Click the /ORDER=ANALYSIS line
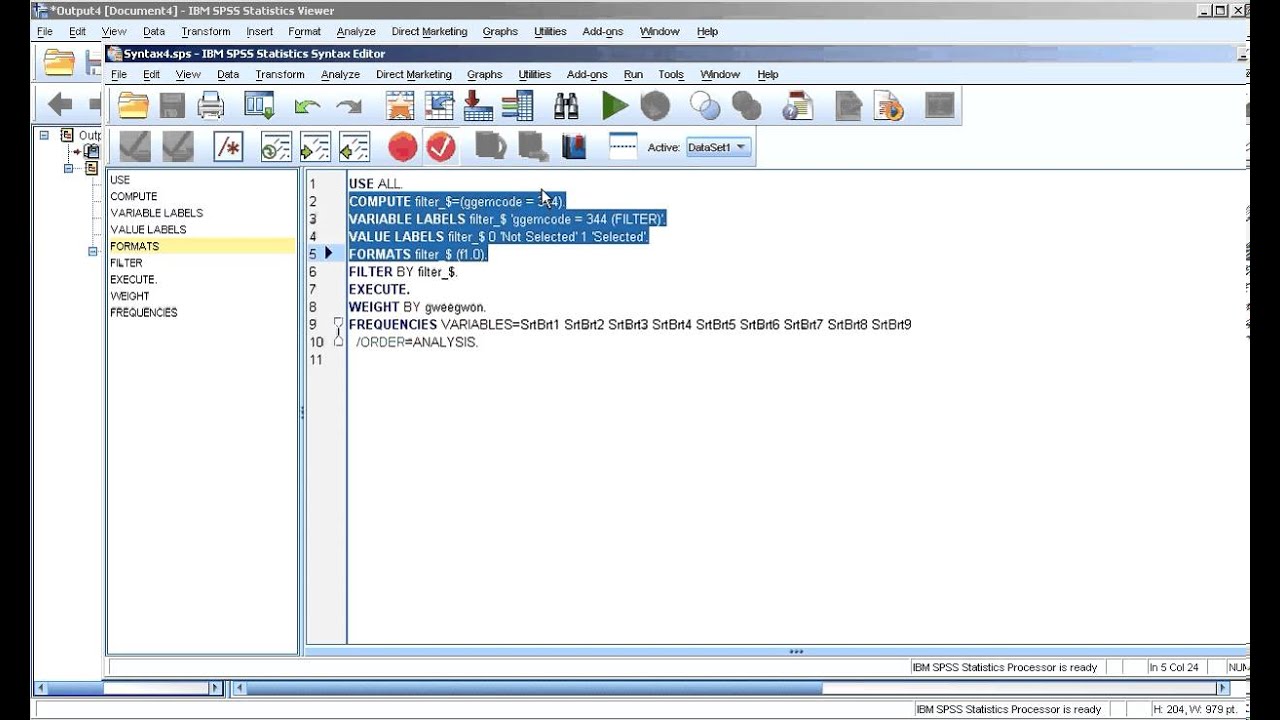 coord(417,342)
